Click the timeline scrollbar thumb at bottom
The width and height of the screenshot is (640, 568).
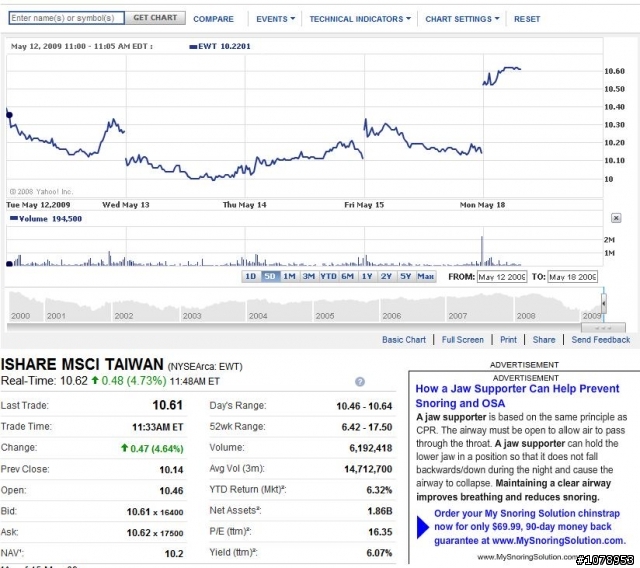603,327
